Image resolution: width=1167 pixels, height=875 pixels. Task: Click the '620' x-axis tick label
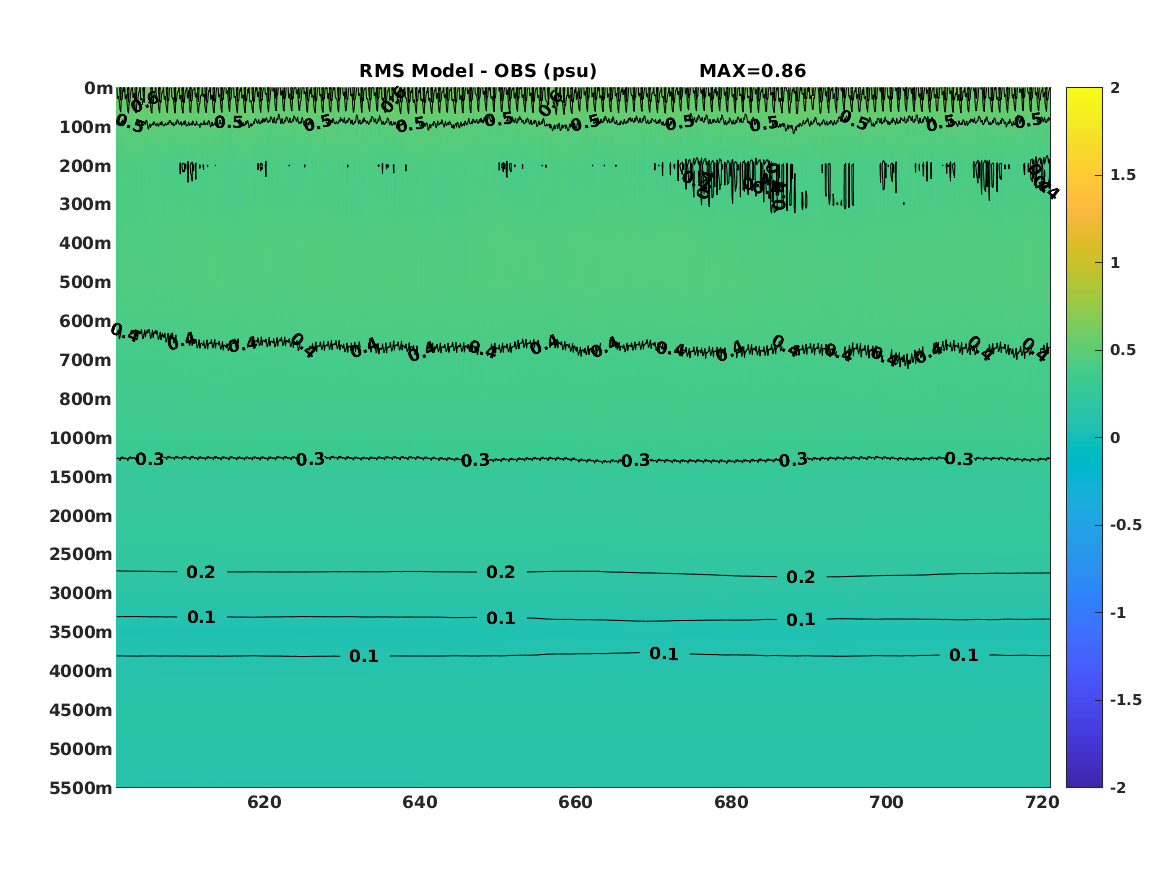[264, 802]
